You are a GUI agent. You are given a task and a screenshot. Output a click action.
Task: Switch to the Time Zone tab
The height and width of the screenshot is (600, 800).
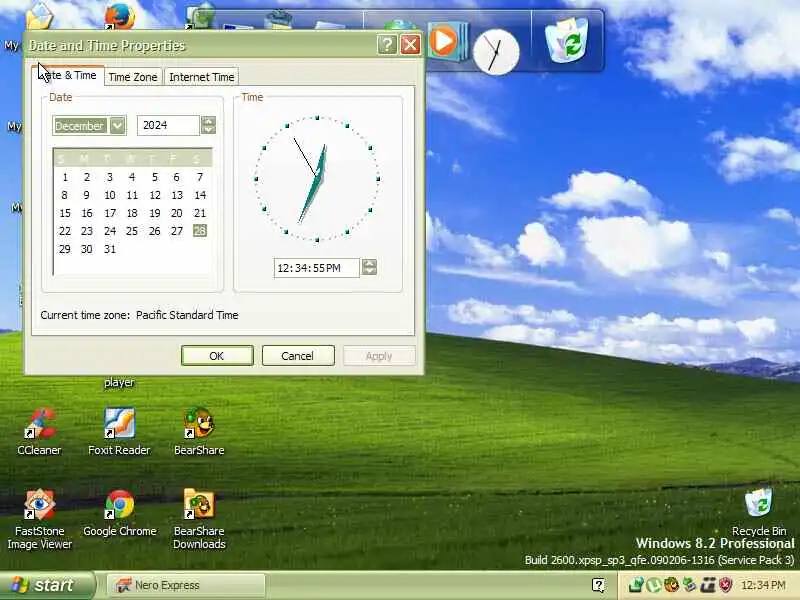[133, 77]
